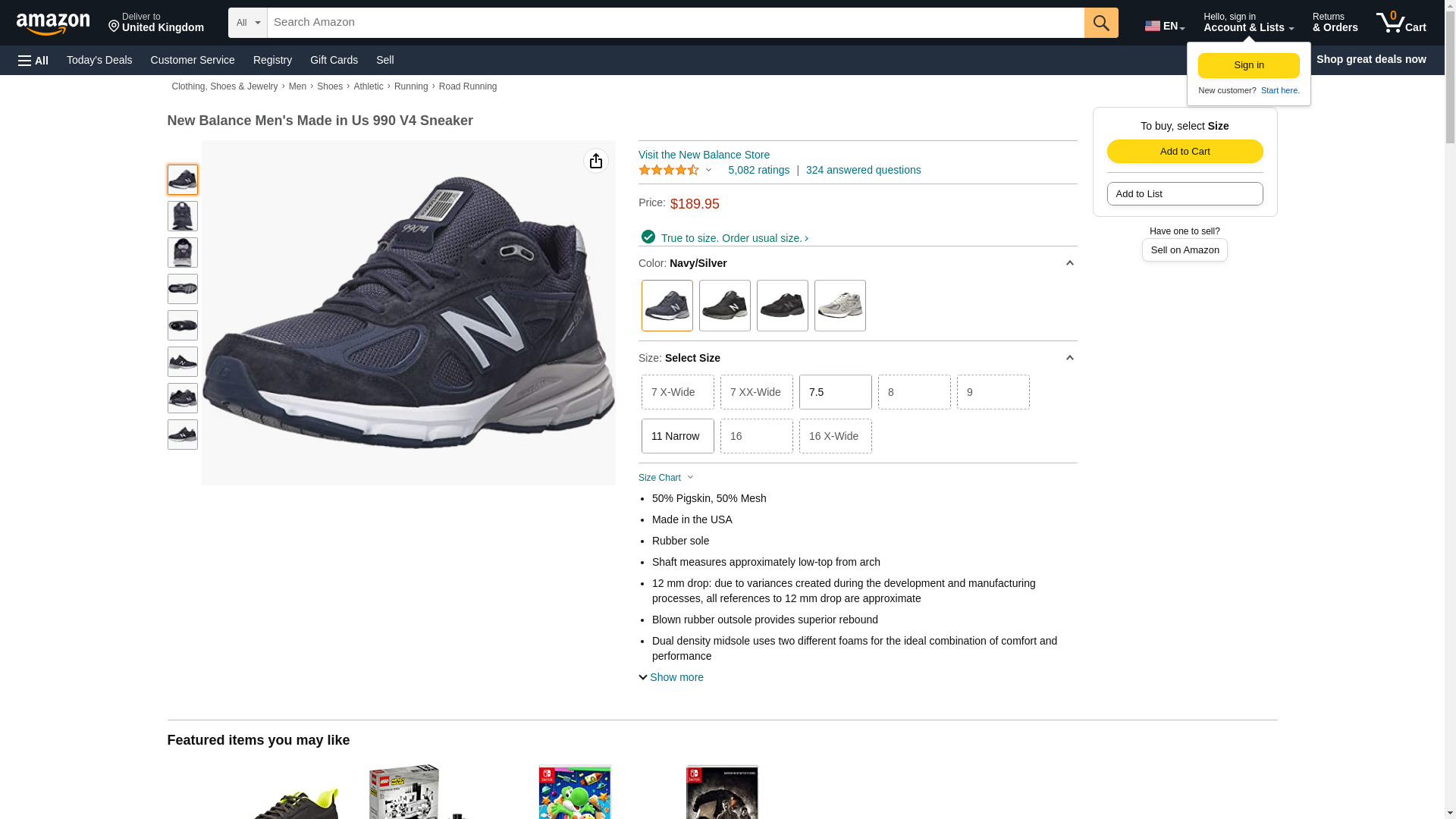The height and width of the screenshot is (819, 1456).
Task: Open the shopping cart icon
Action: 1400,23
